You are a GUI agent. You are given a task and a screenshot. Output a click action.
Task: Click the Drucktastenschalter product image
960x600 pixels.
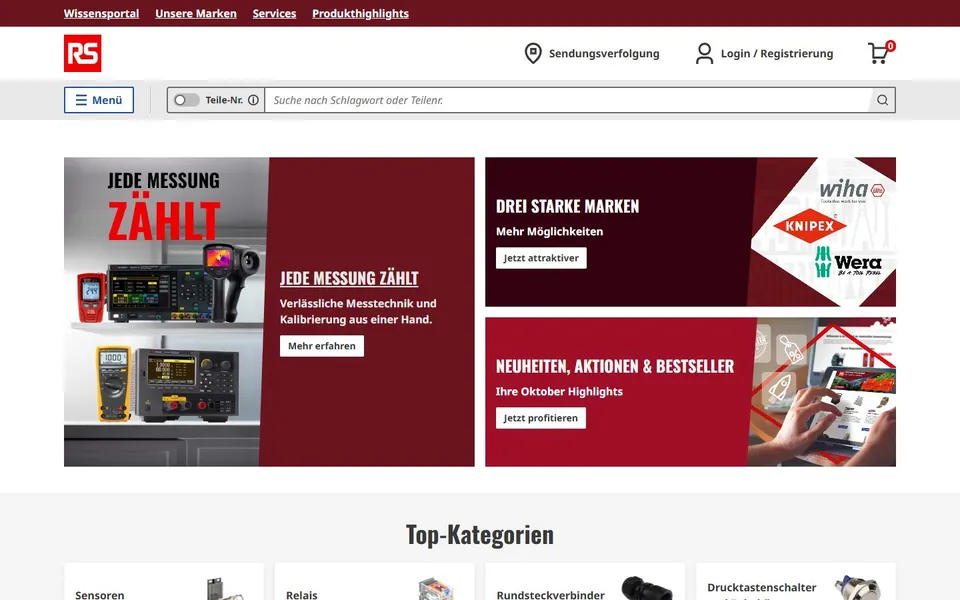858,588
